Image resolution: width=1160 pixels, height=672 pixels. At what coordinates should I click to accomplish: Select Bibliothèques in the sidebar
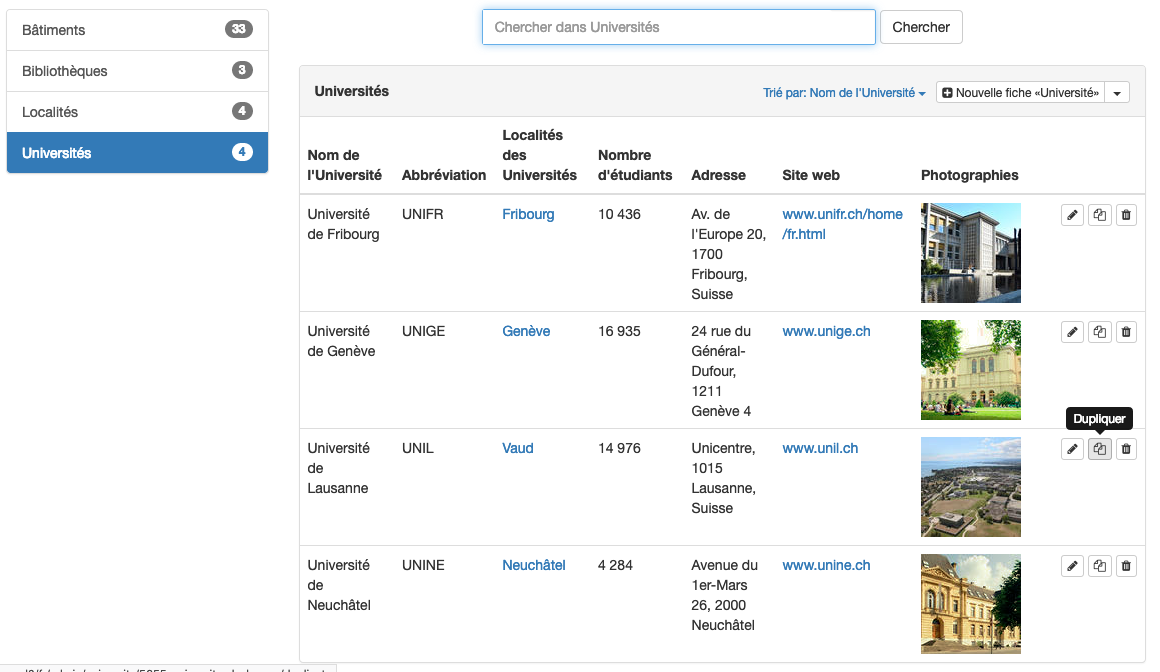[x=137, y=71]
